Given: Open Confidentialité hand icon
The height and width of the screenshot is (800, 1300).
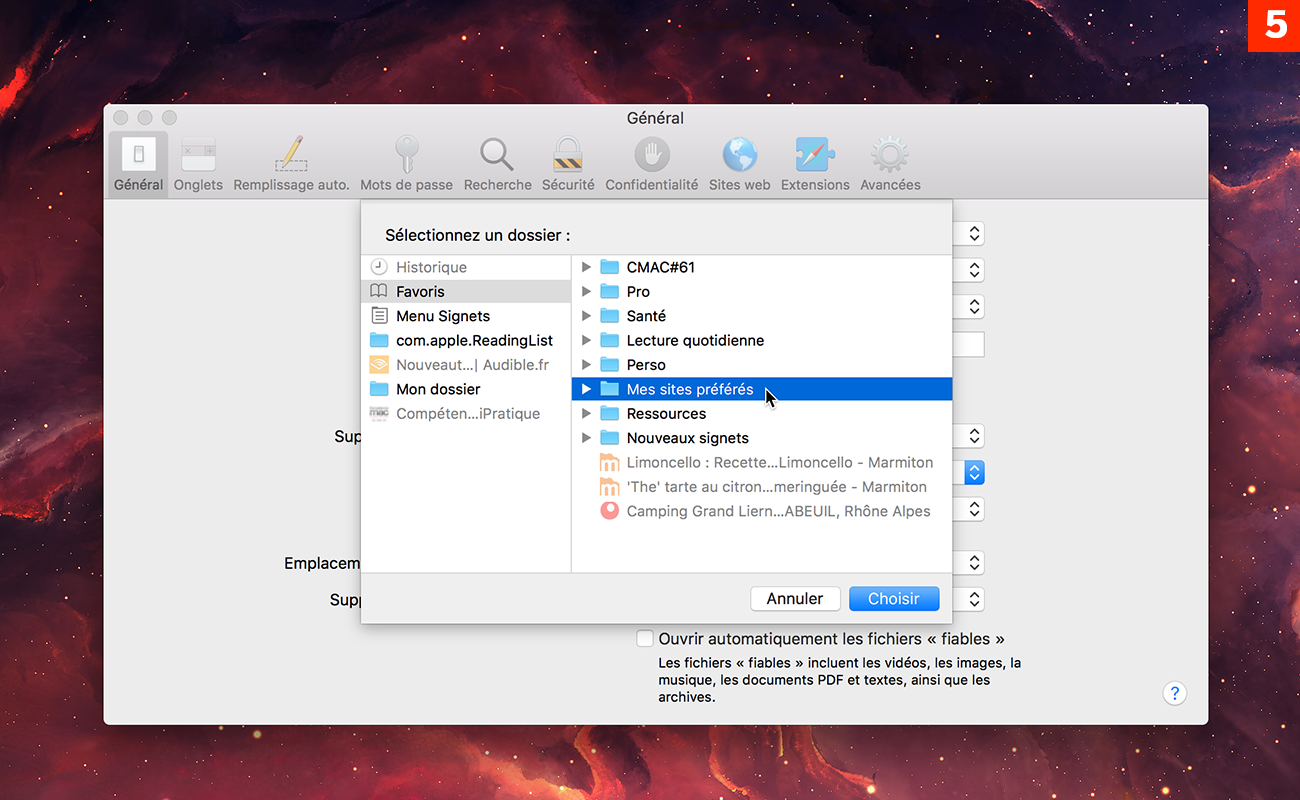Looking at the screenshot, I should coord(652,155).
